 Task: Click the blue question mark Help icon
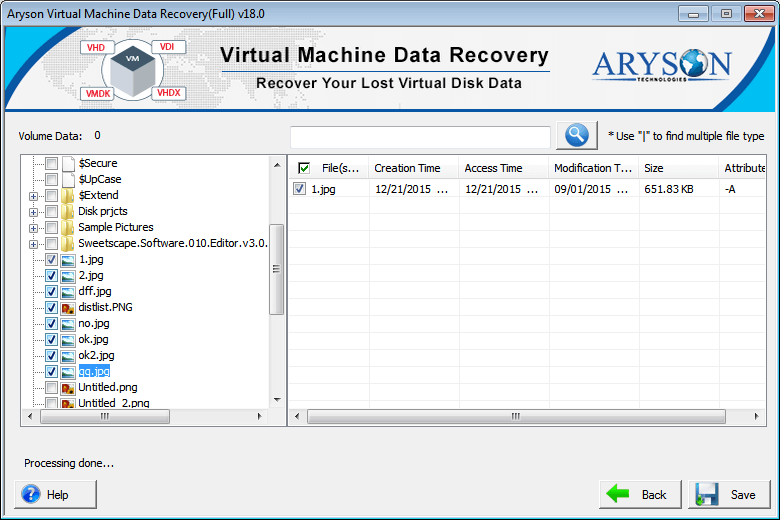tap(31, 494)
